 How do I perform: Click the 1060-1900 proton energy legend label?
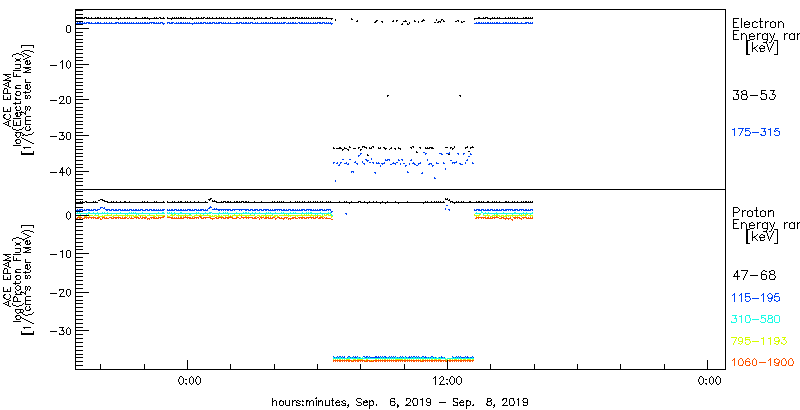coord(763,363)
